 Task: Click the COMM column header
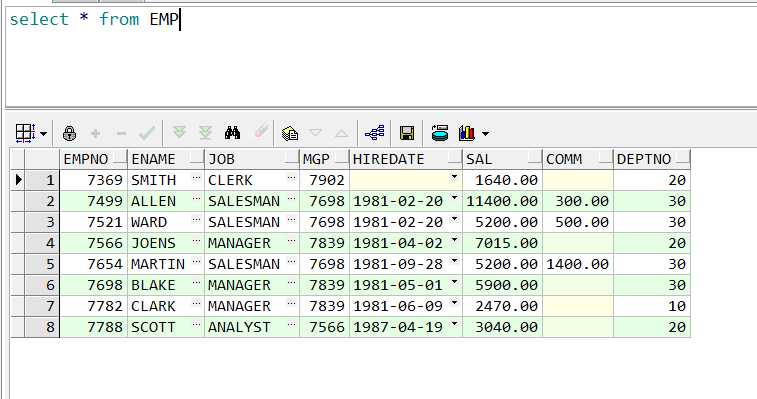click(578, 159)
